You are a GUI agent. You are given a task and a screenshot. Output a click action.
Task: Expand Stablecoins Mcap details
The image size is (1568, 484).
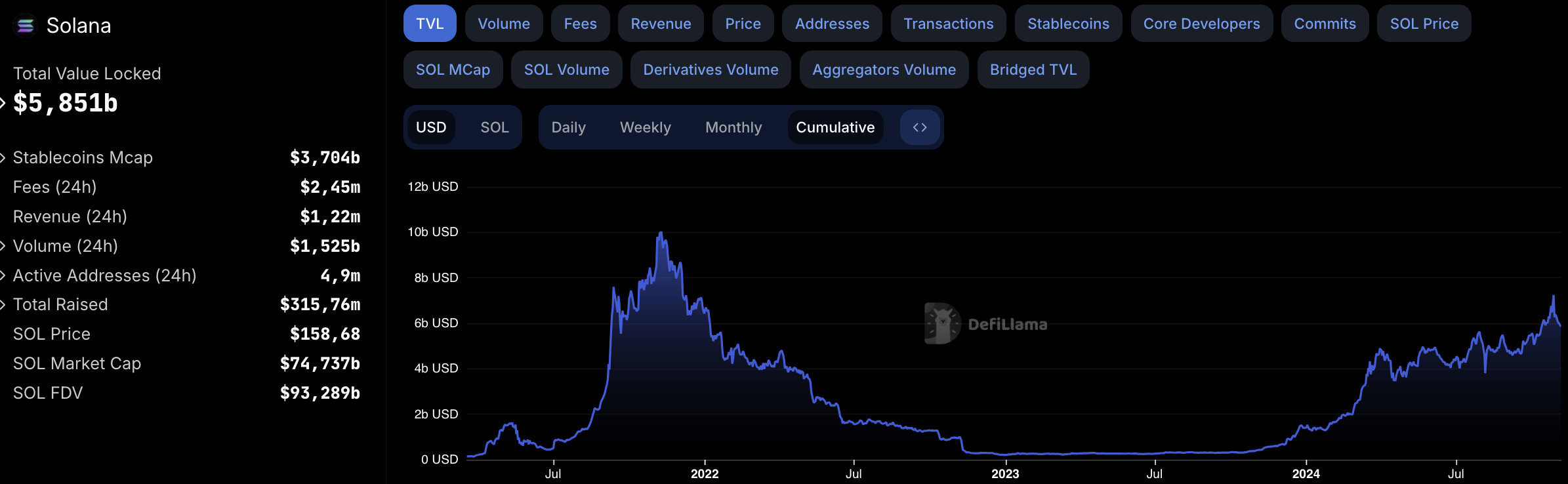click(x=3, y=157)
